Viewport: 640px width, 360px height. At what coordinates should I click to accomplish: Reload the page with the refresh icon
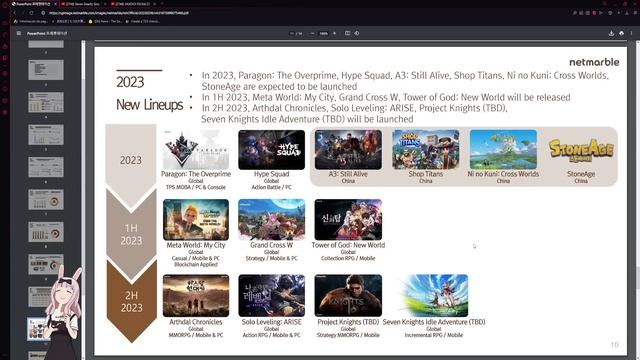[x=31, y=13]
